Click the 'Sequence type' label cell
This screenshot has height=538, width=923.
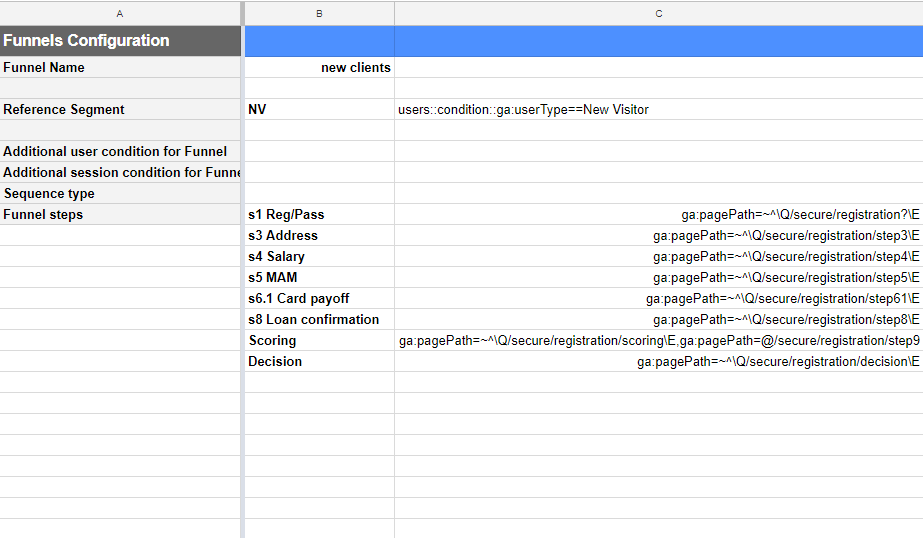(x=120, y=194)
